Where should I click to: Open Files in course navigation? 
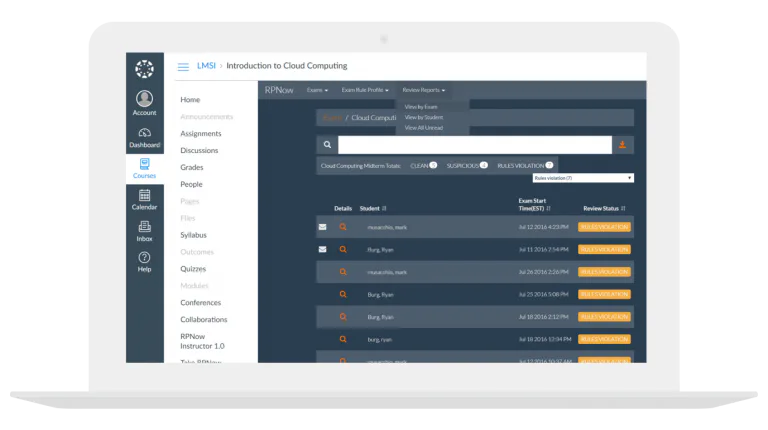[188, 218]
